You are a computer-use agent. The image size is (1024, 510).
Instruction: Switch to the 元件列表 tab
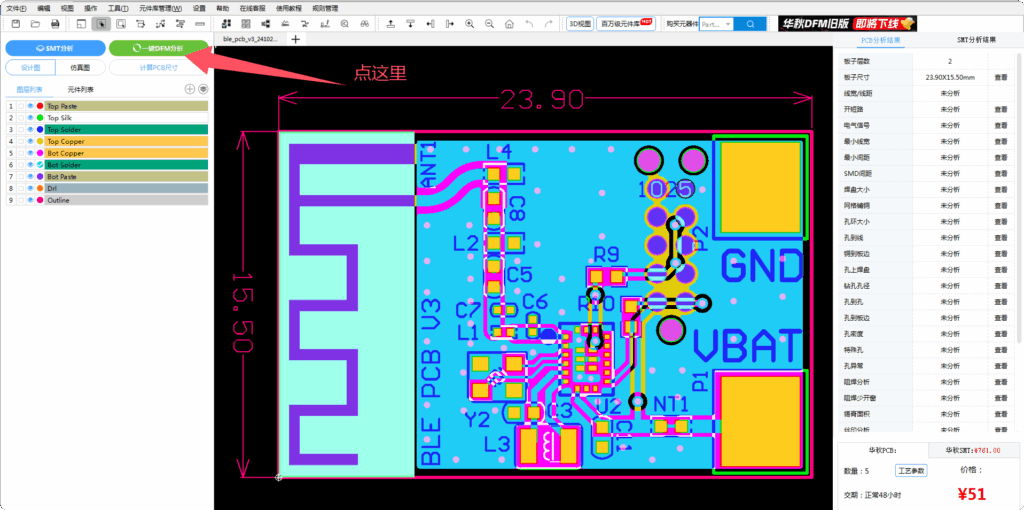(80, 89)
